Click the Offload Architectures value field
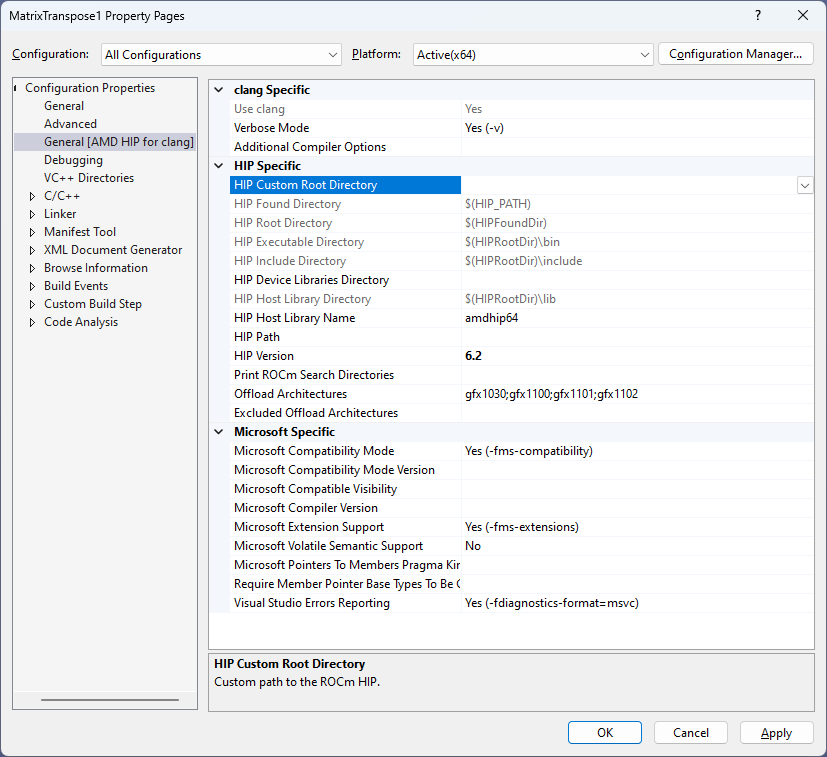The width and height of the screenshot is (827, 757). pos(636,394)
